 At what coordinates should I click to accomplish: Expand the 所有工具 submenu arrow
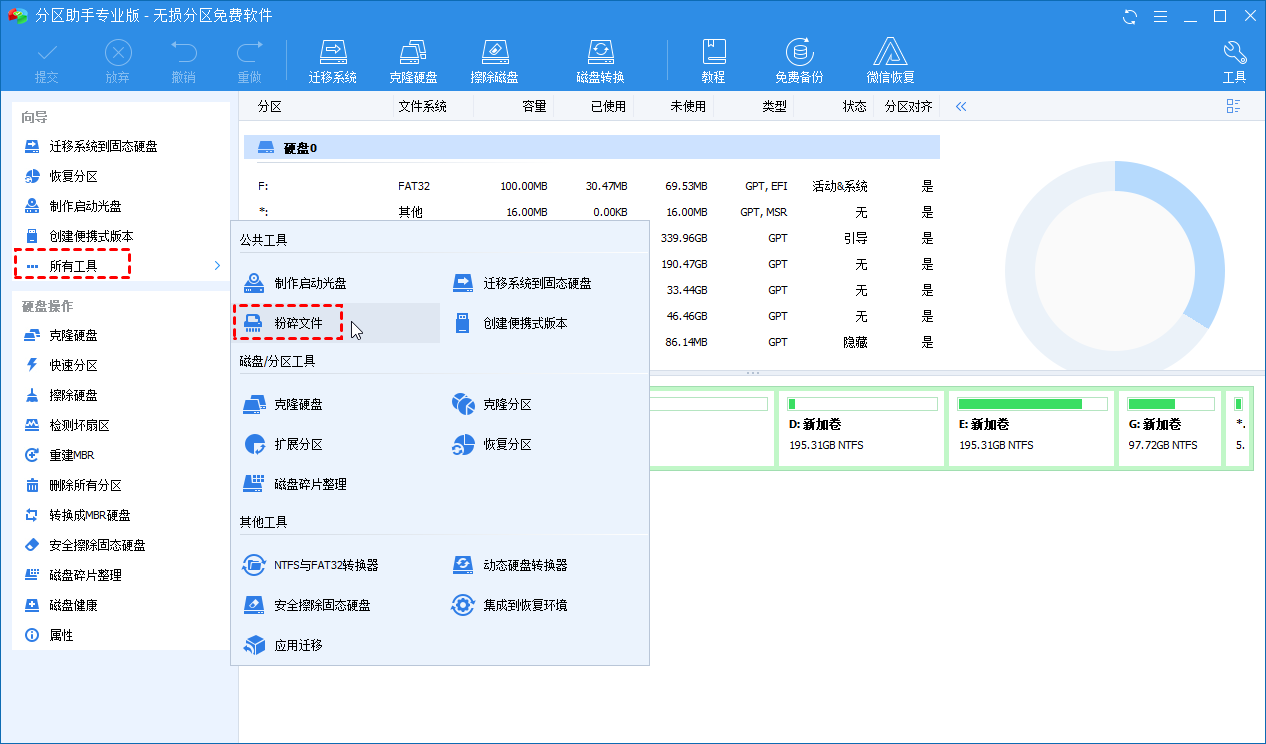pyautogui.click(x=218, y=265)
